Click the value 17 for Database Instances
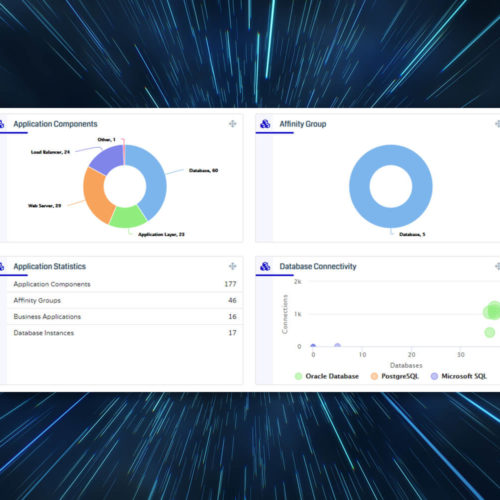This screenshot has width=500, height=500. [232, 333]
